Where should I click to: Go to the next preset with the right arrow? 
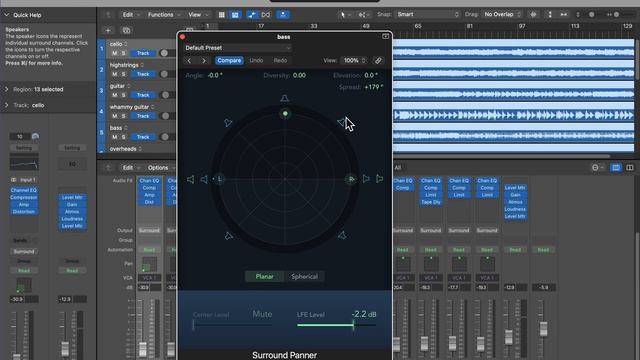coord(204,60)
